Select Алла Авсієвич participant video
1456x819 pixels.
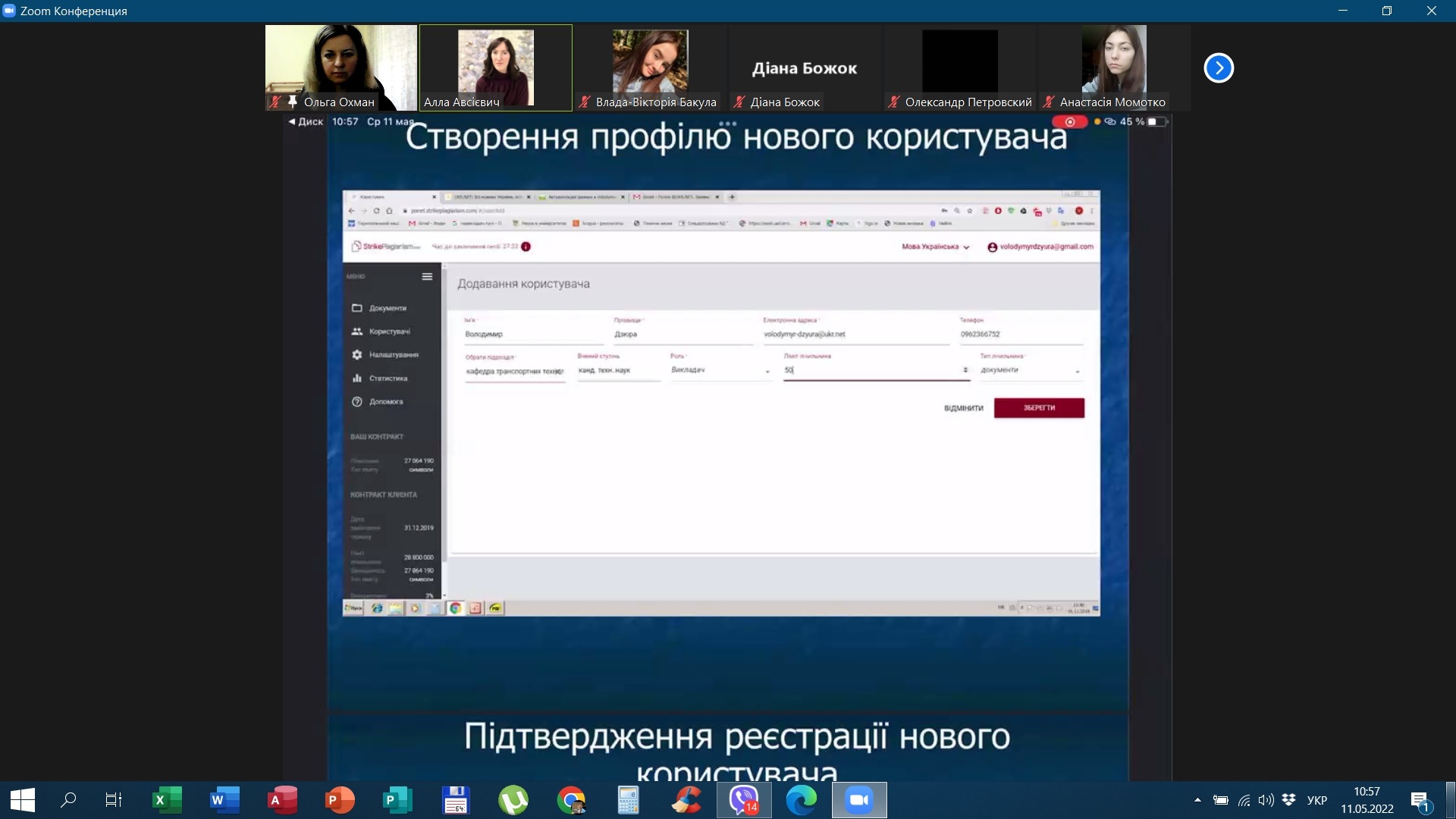tap(496, 68)
